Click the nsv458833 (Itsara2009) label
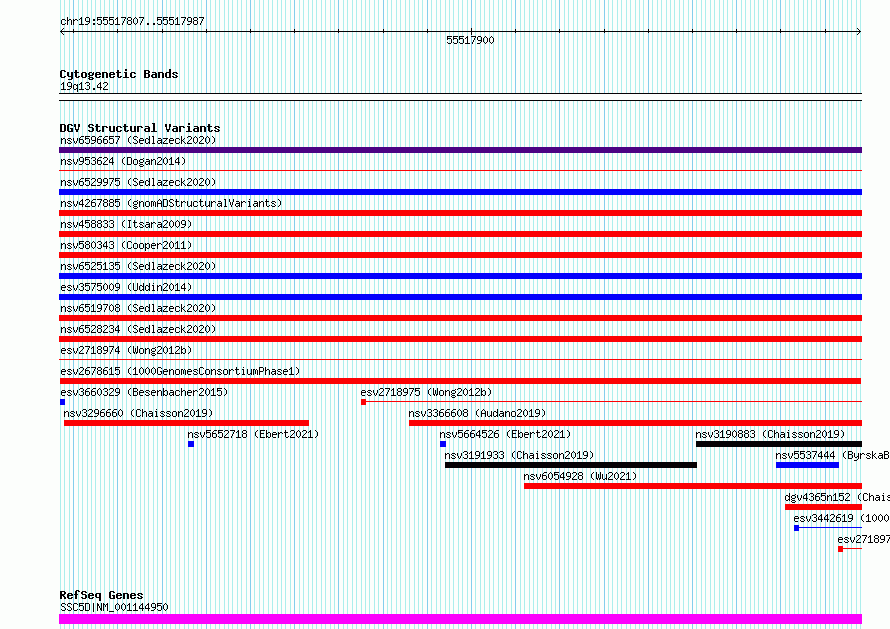Viewport: 890px width, 629px height. [126, 224]
